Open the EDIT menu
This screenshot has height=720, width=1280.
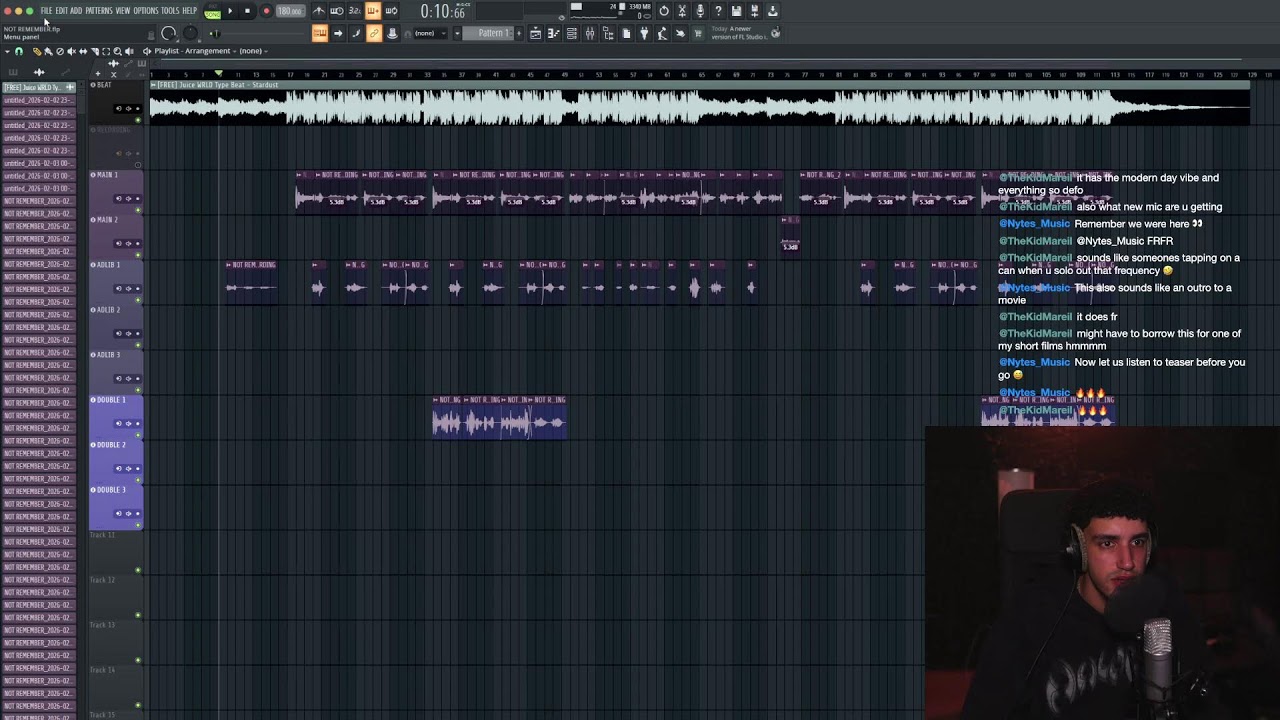click(x=62, y=11)
